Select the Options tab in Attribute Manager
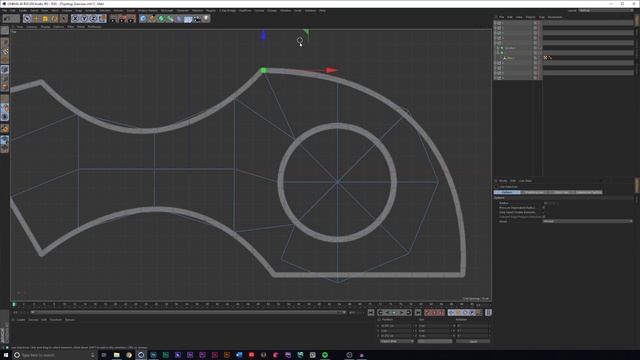 [507, 192]
